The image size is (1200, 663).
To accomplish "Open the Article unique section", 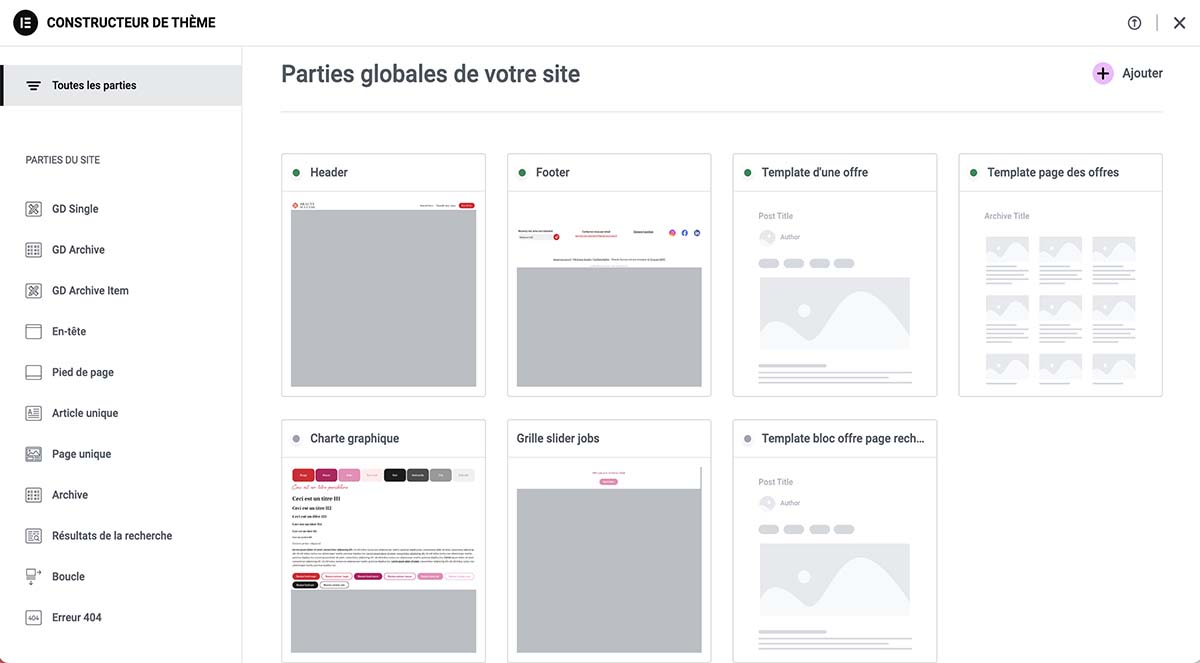I will click(x=85, y=413).
